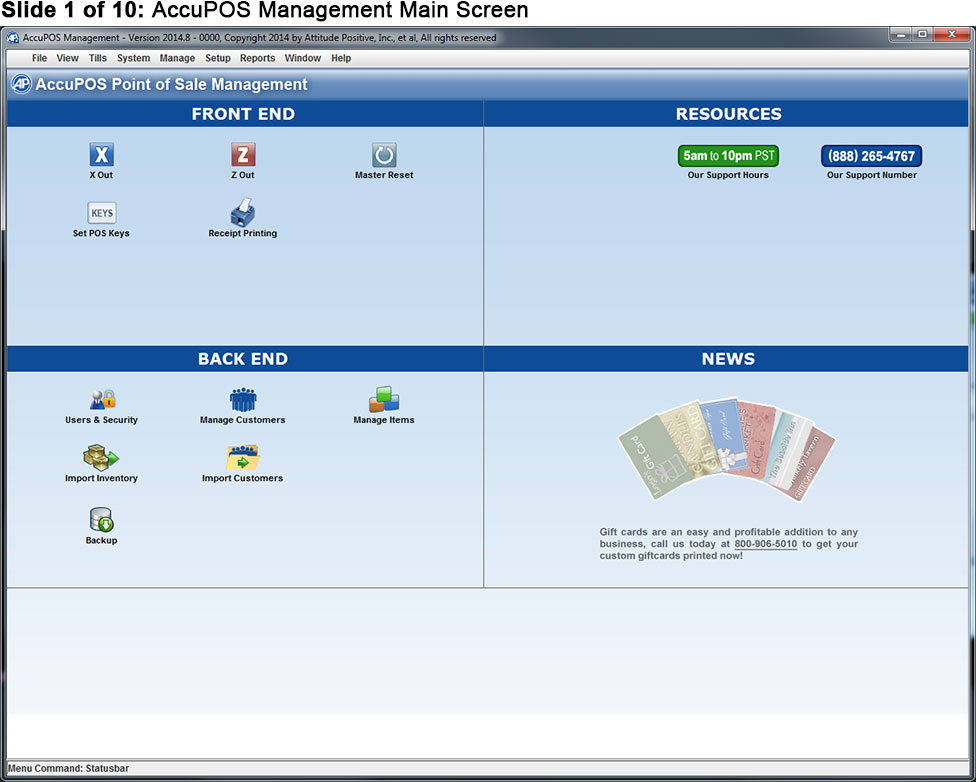
Task: Close the AccuPOS Management window
Action: [951, 35]
